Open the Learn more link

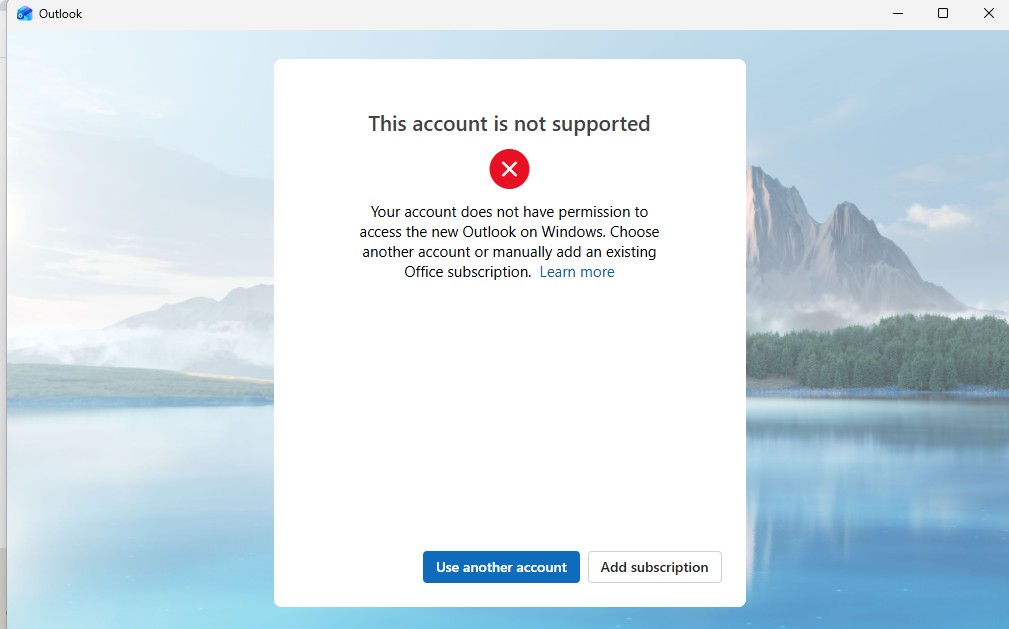point(577,272)
